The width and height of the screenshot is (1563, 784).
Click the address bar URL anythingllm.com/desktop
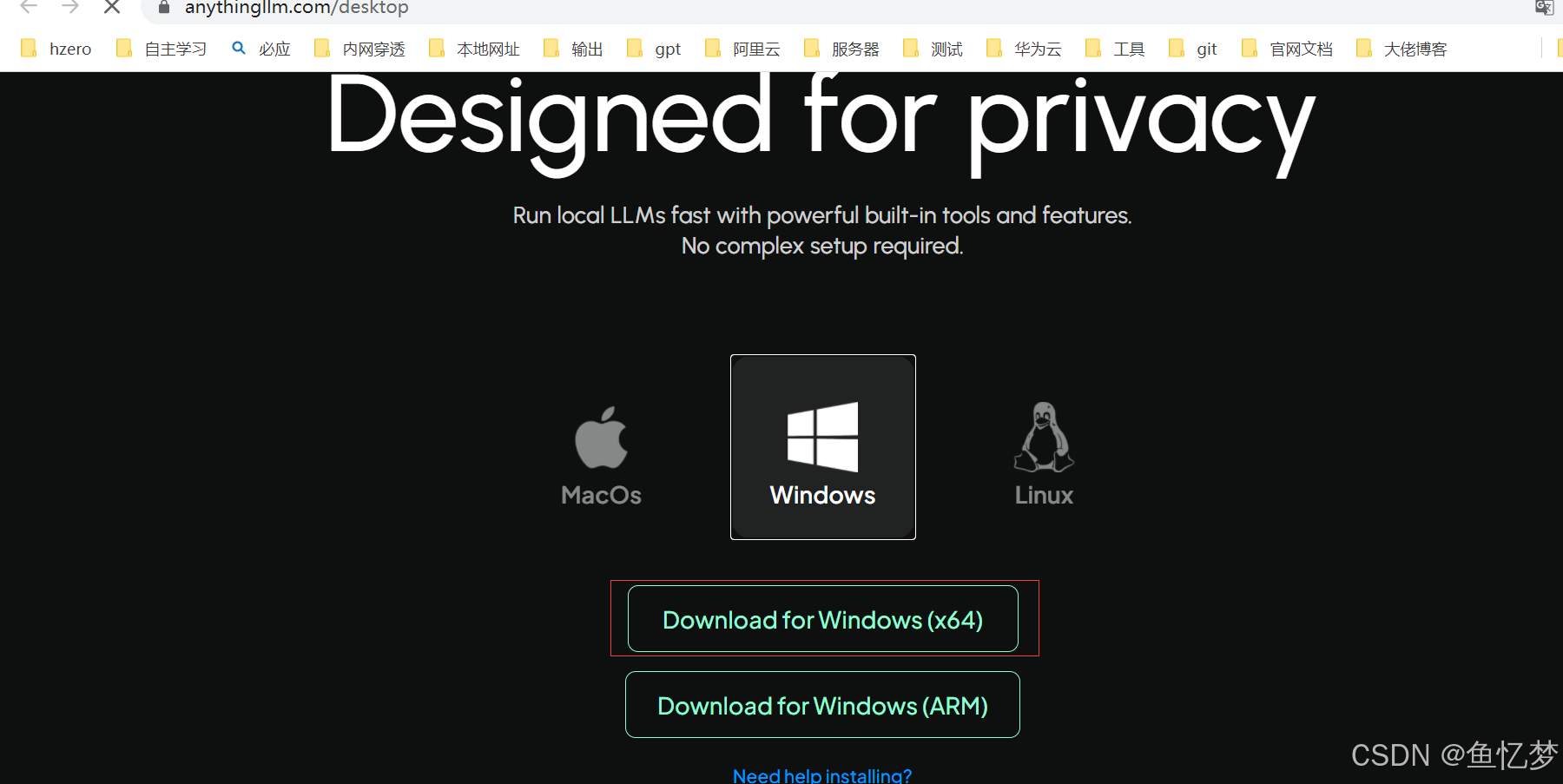coord(296,8)
